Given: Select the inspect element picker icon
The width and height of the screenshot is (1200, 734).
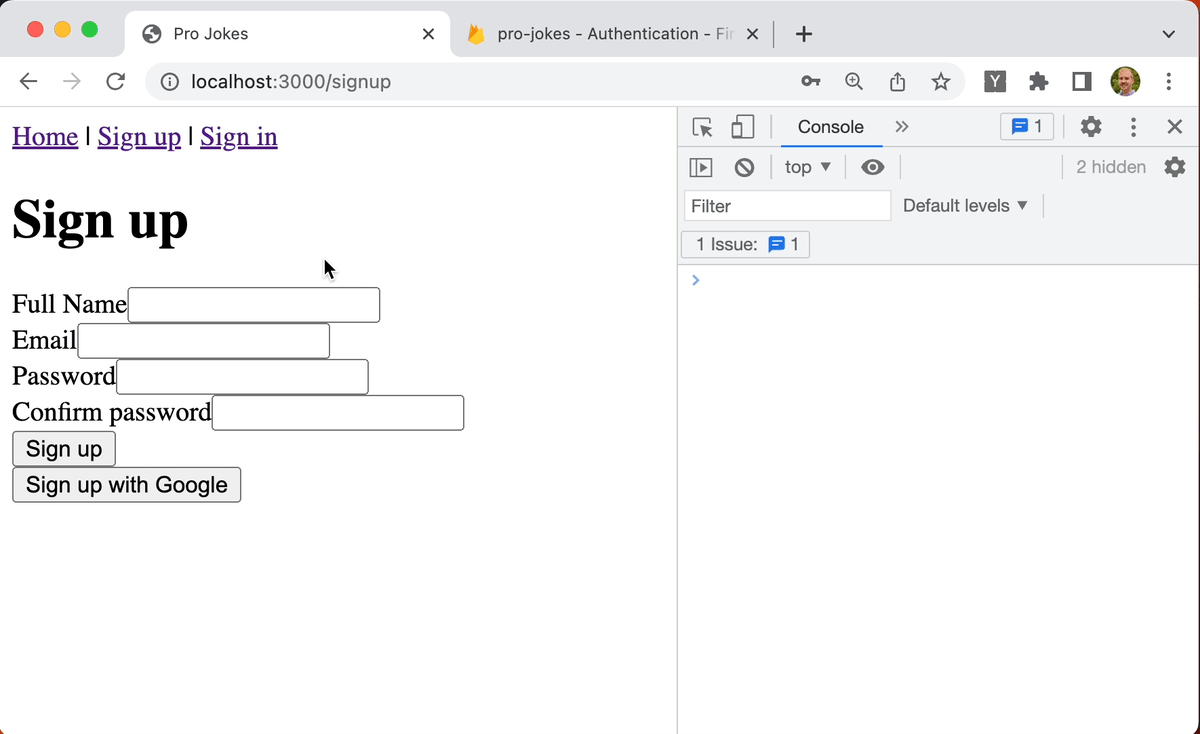Looking at the screenshot, I should tap(703, 127).
